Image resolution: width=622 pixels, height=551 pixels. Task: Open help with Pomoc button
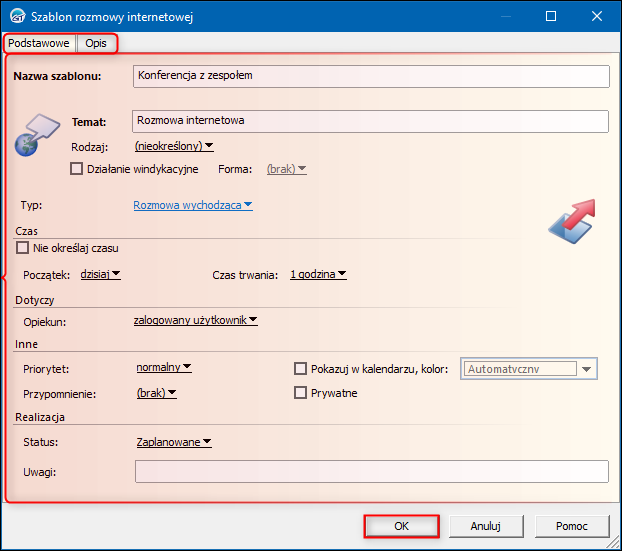(572, 526)
